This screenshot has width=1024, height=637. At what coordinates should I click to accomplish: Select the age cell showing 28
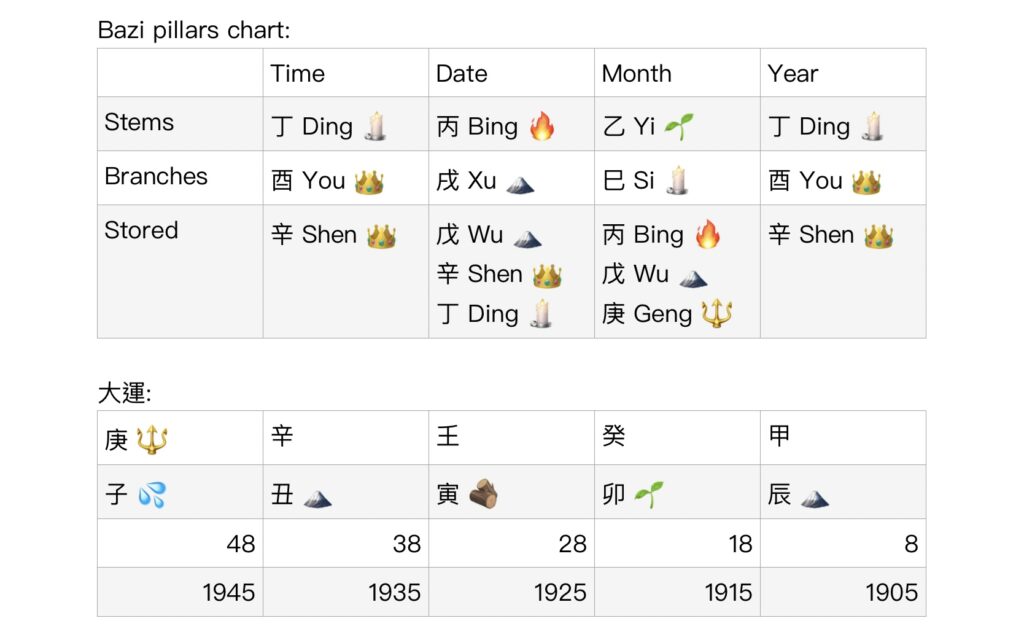[x=511, y=544]
